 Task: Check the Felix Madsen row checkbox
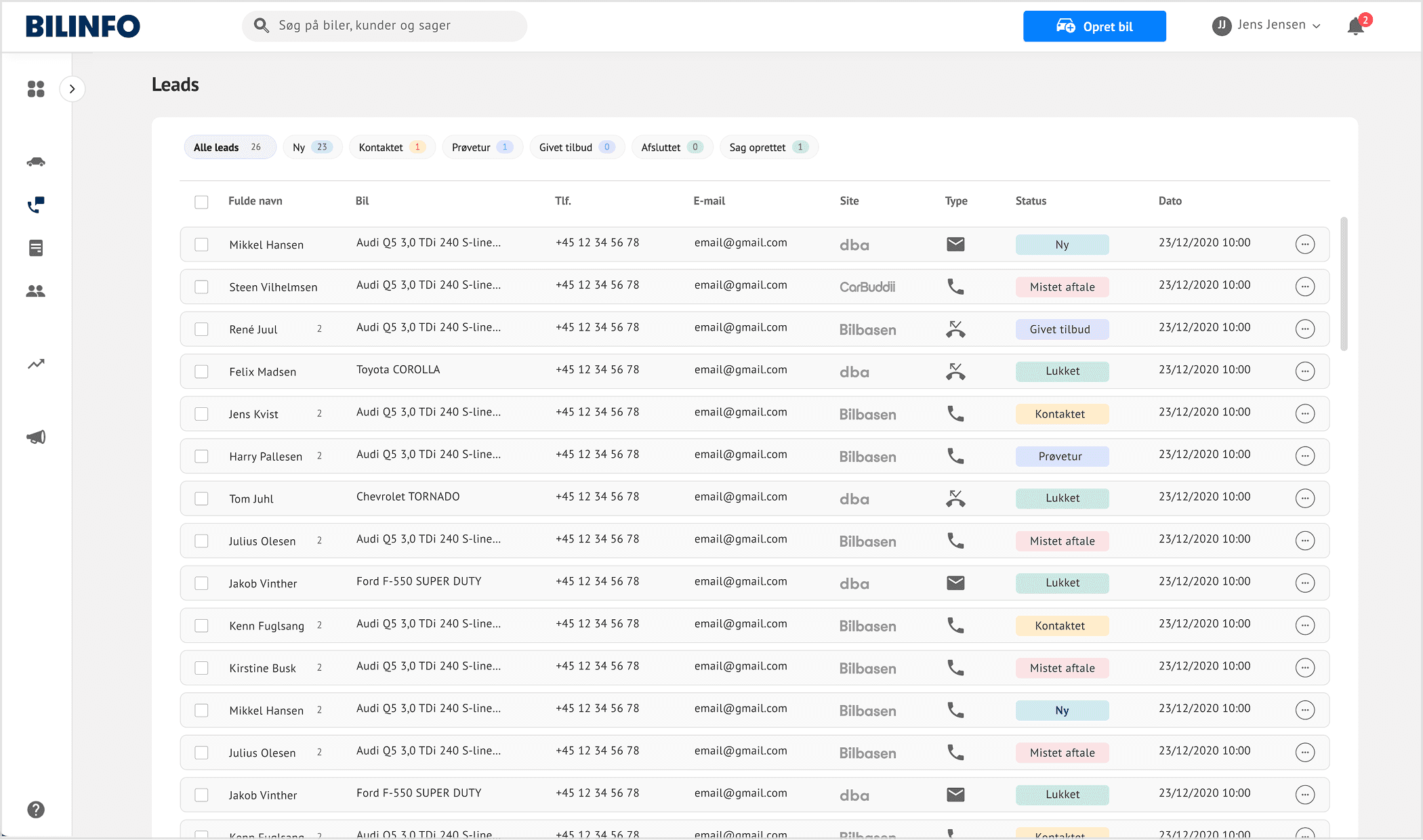[x=201, y=371]
